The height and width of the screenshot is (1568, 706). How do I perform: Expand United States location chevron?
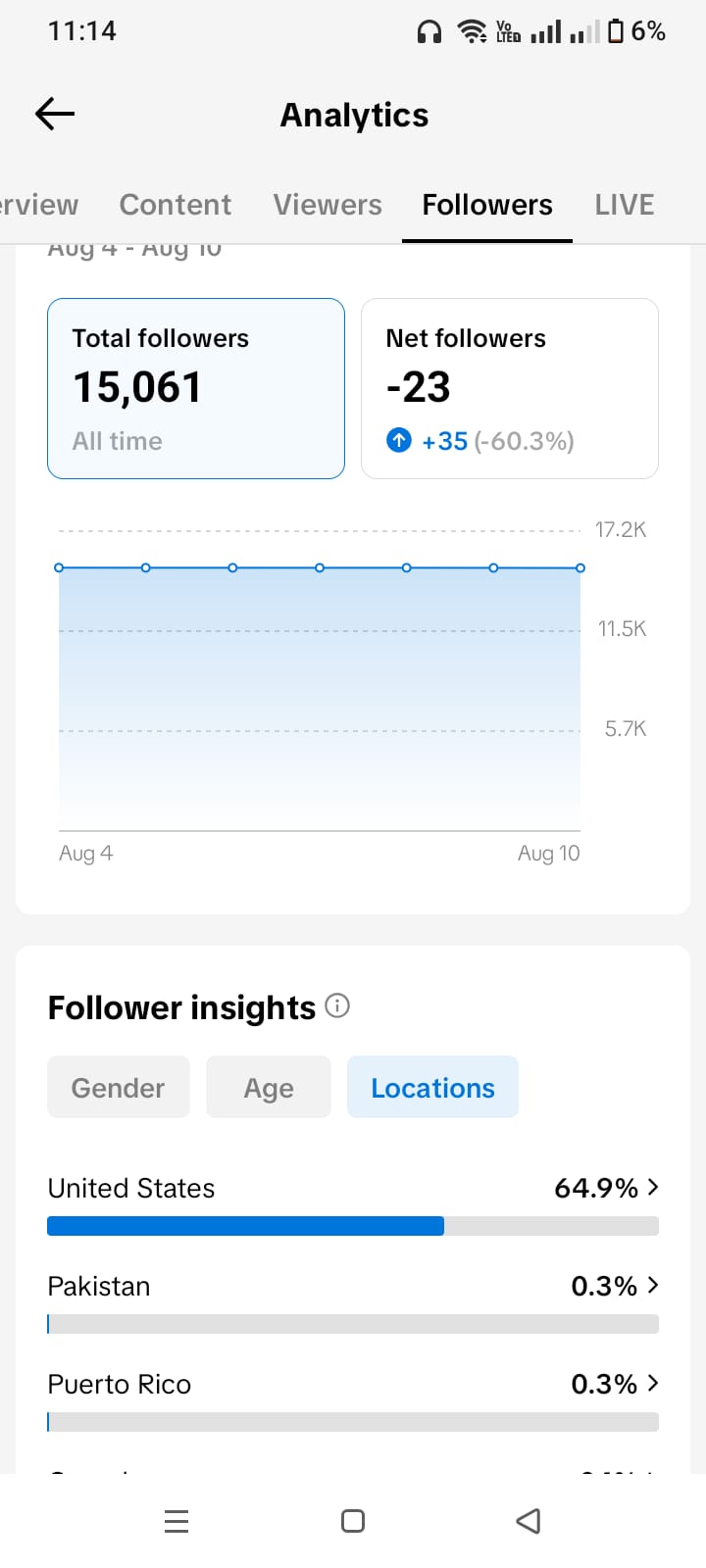click(x=653, y=1187)
